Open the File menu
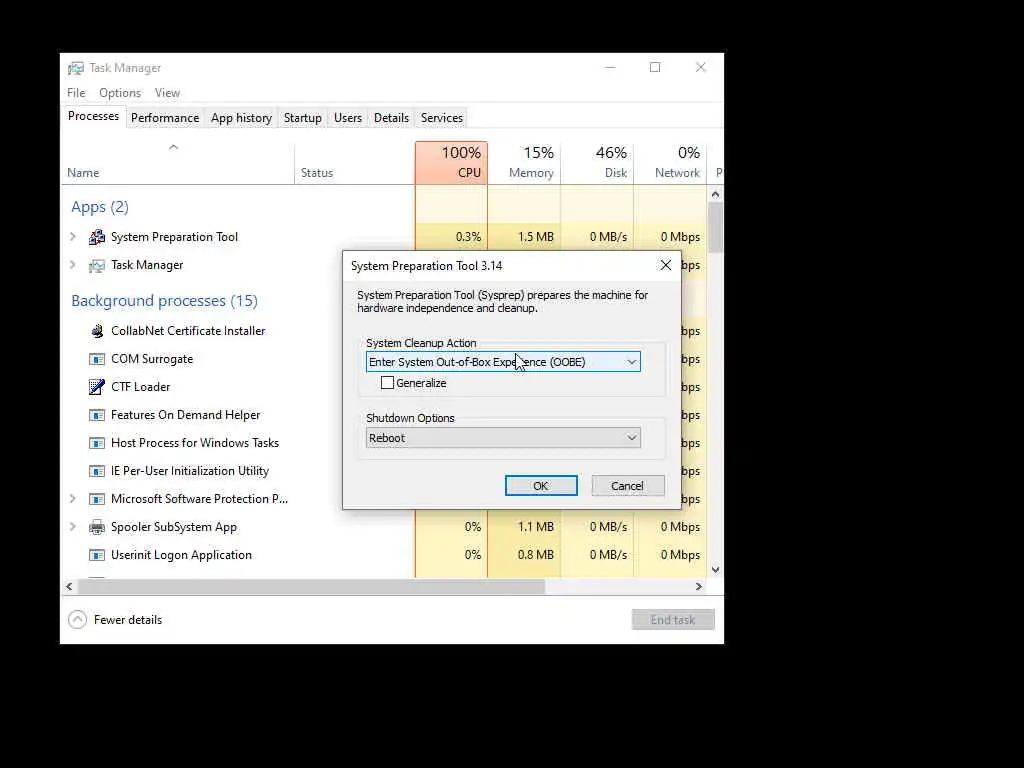This screenshot has height=768, width=1024. click(76, 93)
